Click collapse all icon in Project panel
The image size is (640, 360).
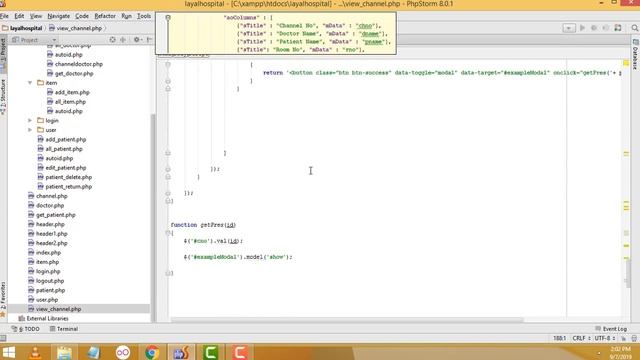click(x=122, y=40)
